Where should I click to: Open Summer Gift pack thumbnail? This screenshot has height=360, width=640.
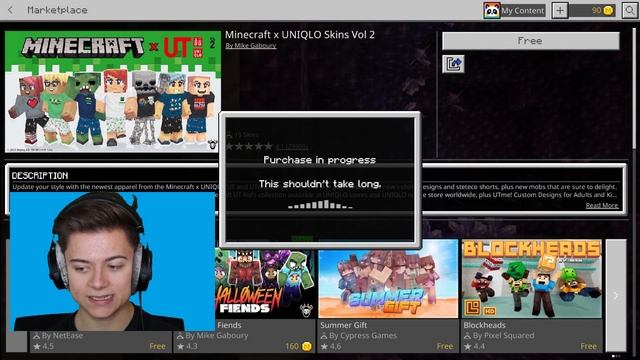(388, 279)
